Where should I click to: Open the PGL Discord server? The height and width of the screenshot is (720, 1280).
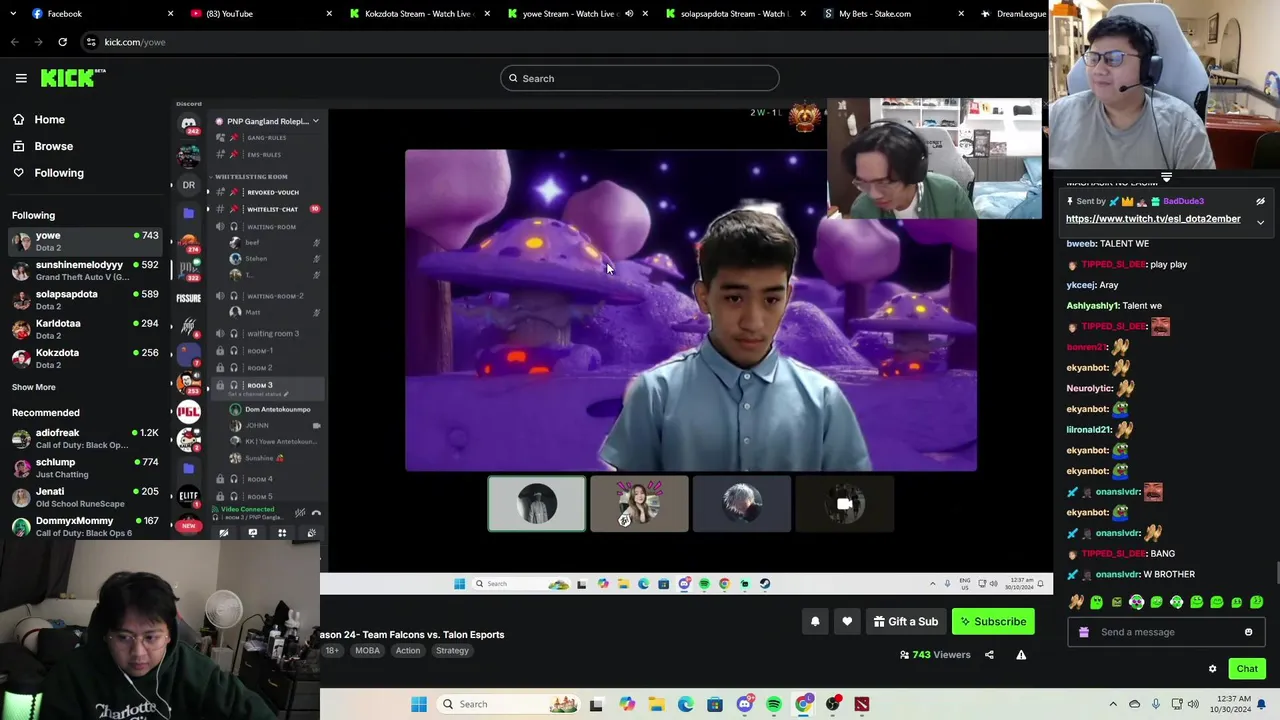coord(188,411)
